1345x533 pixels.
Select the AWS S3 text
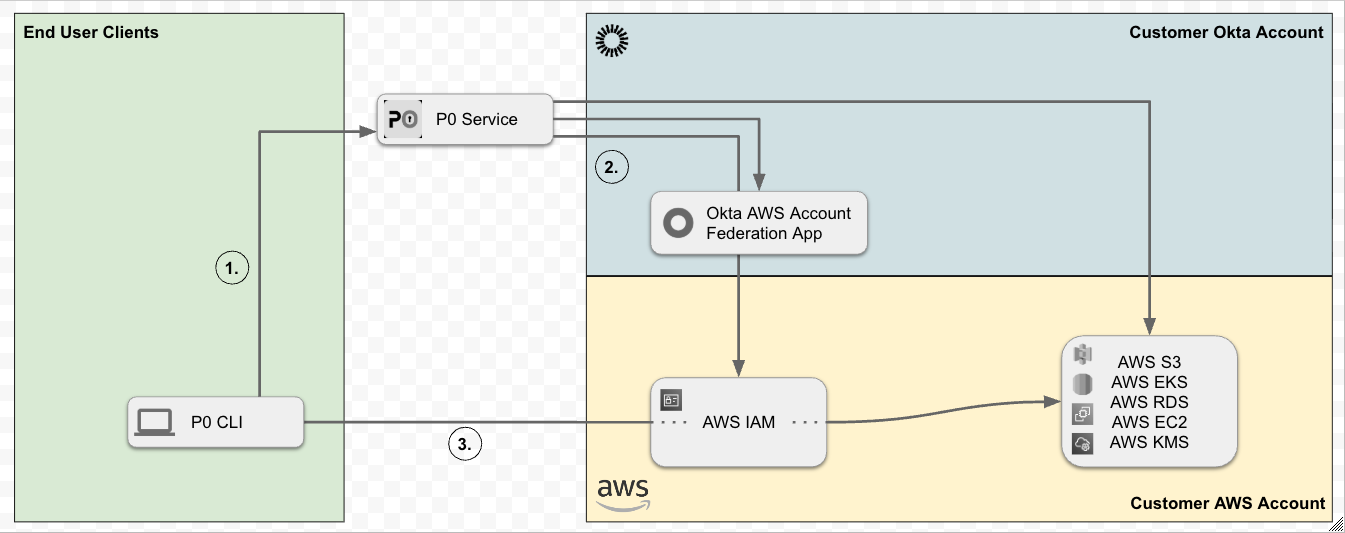[1149, 362]
